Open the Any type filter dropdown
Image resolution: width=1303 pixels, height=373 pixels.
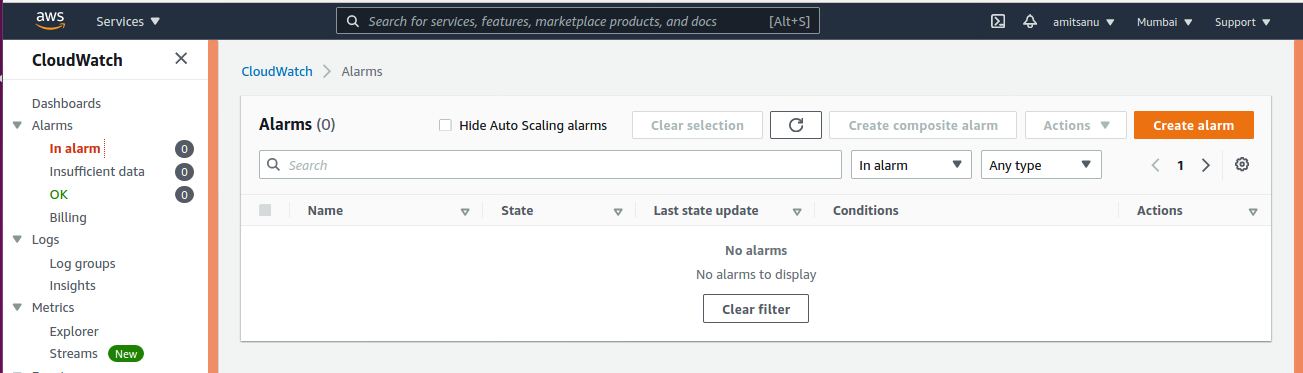1041,165
